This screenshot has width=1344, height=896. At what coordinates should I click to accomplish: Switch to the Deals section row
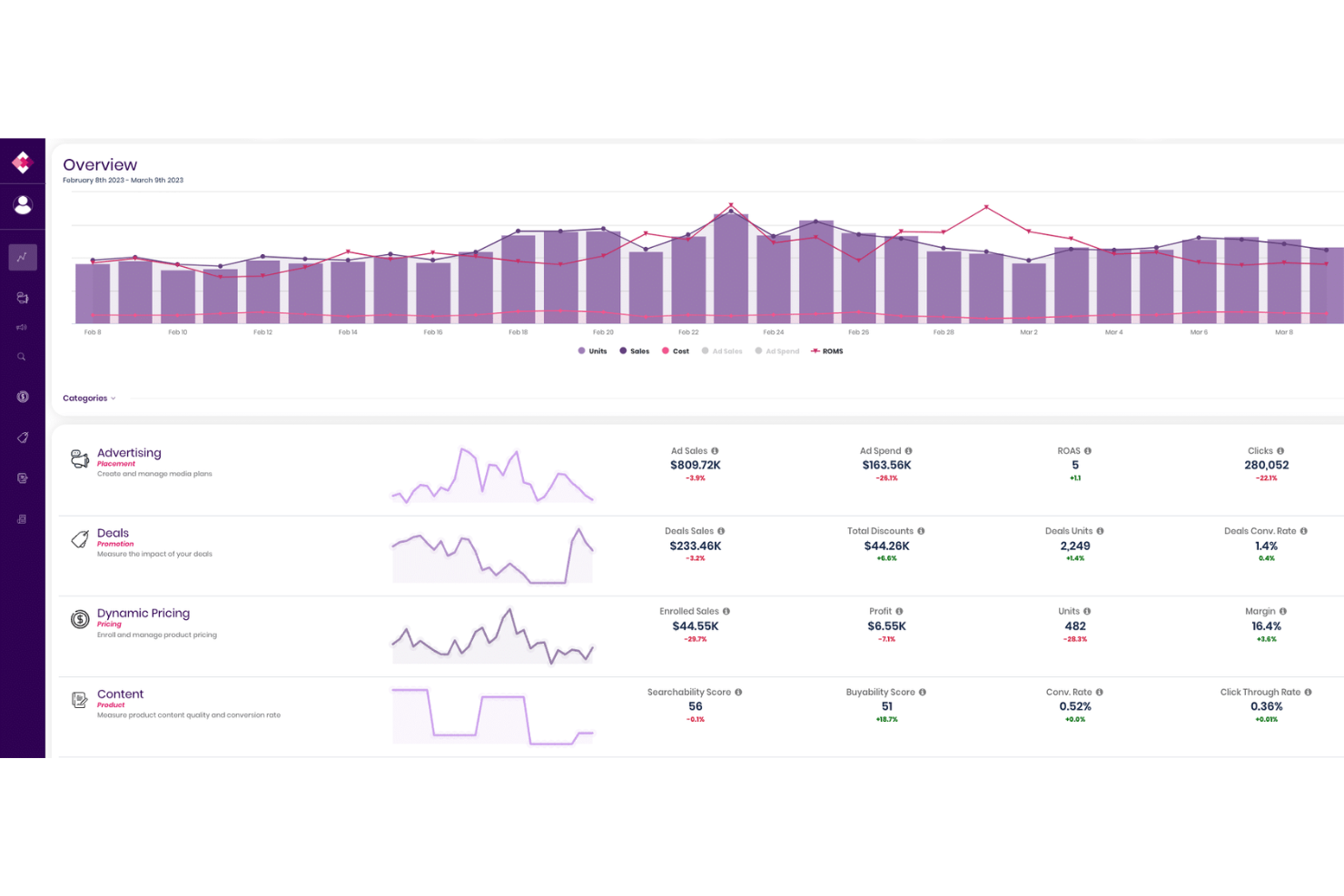pos(113,533)
